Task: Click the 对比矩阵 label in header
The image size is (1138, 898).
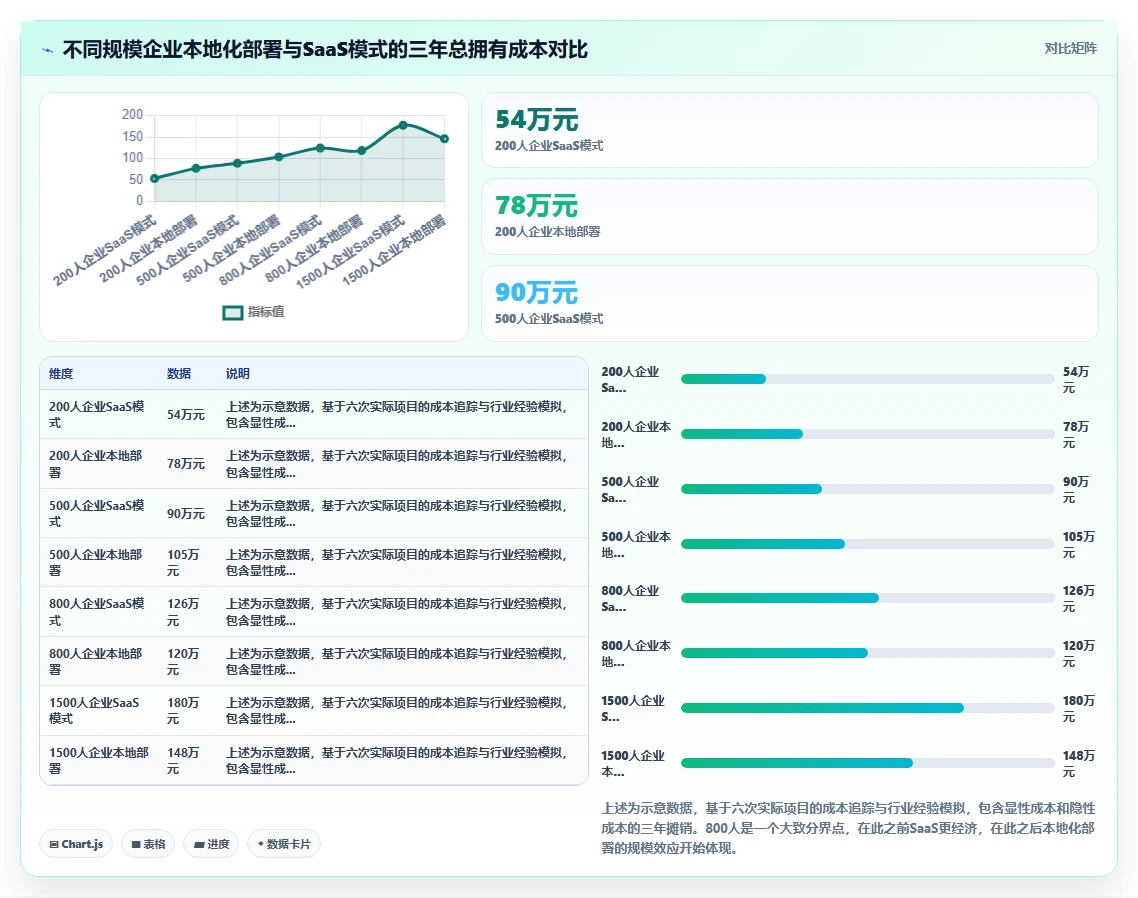Action: pyautogui.click(x=1071, y=49)
